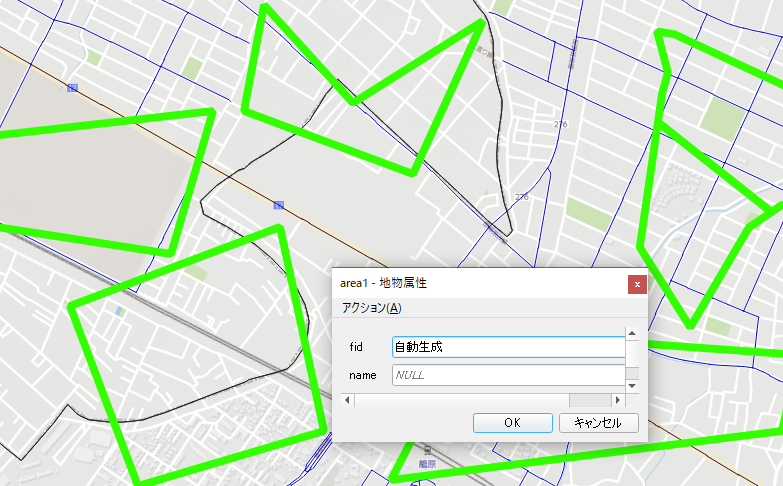Click the fid field showing 自動生成
The image size is (783, 486).
(507, 347)
